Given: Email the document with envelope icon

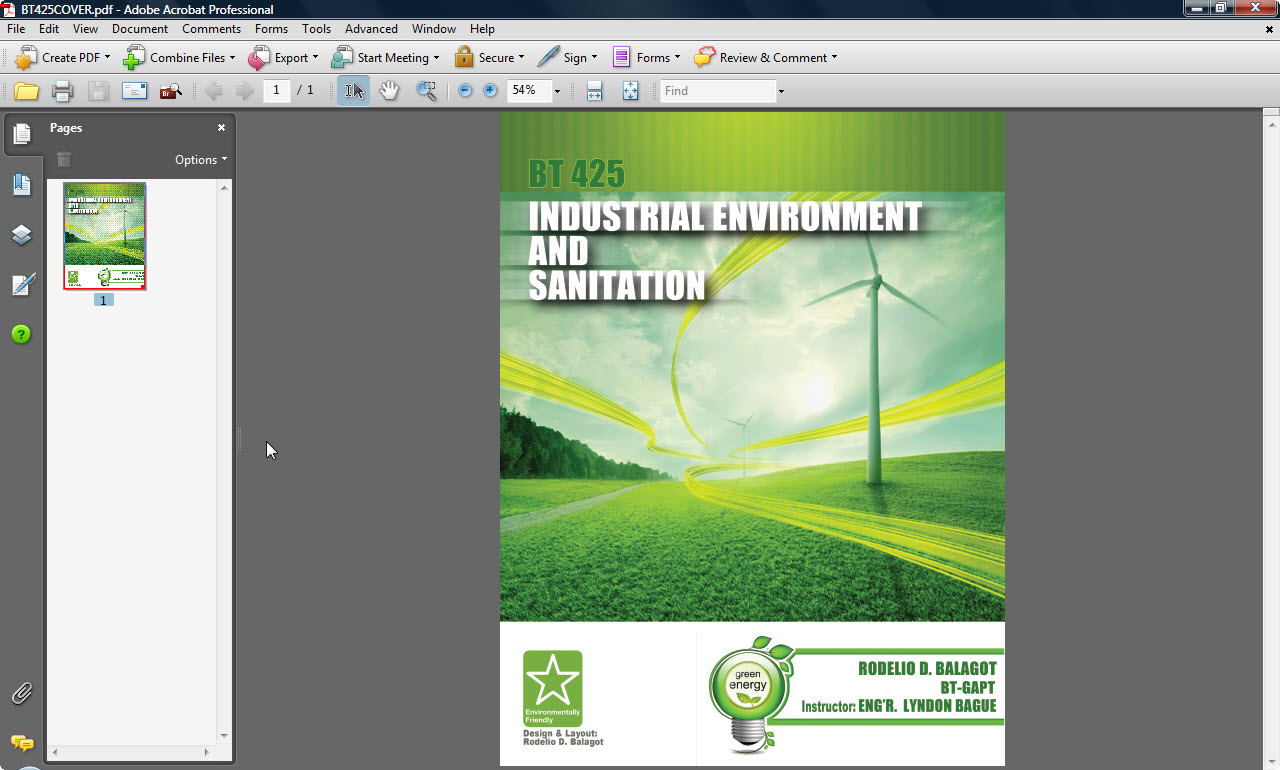Looking at the screenshot, I should coord(134,91).
